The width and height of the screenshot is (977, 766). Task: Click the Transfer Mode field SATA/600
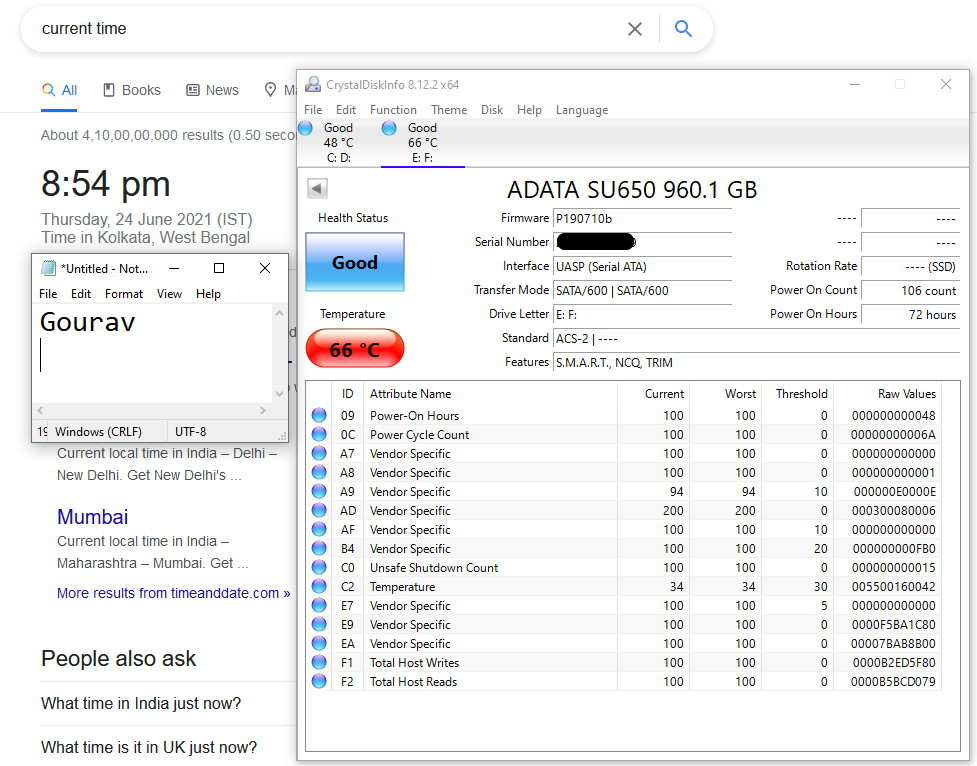pyautogui.click(x=642, y=290)
